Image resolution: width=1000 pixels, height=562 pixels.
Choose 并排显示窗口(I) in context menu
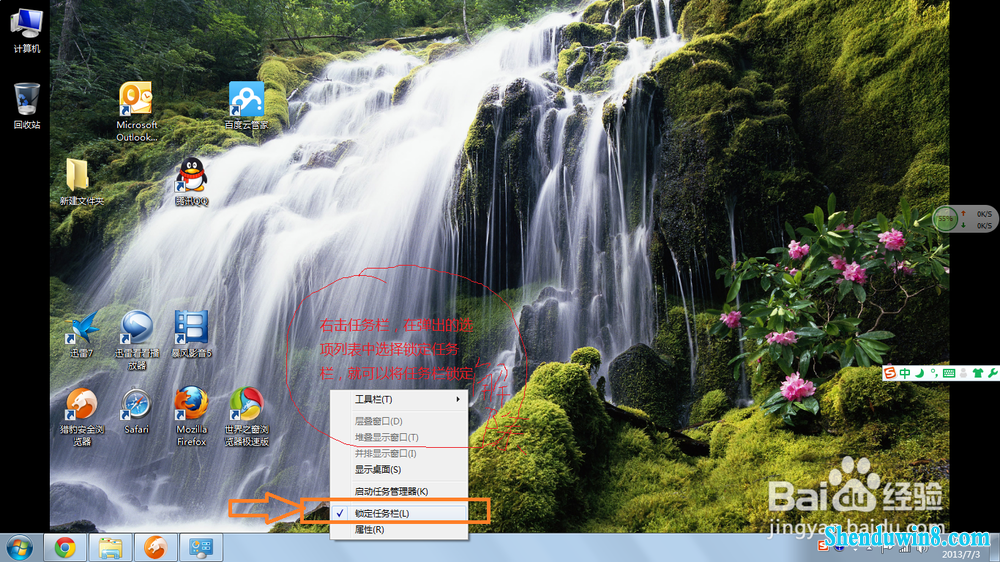point(399,453)
